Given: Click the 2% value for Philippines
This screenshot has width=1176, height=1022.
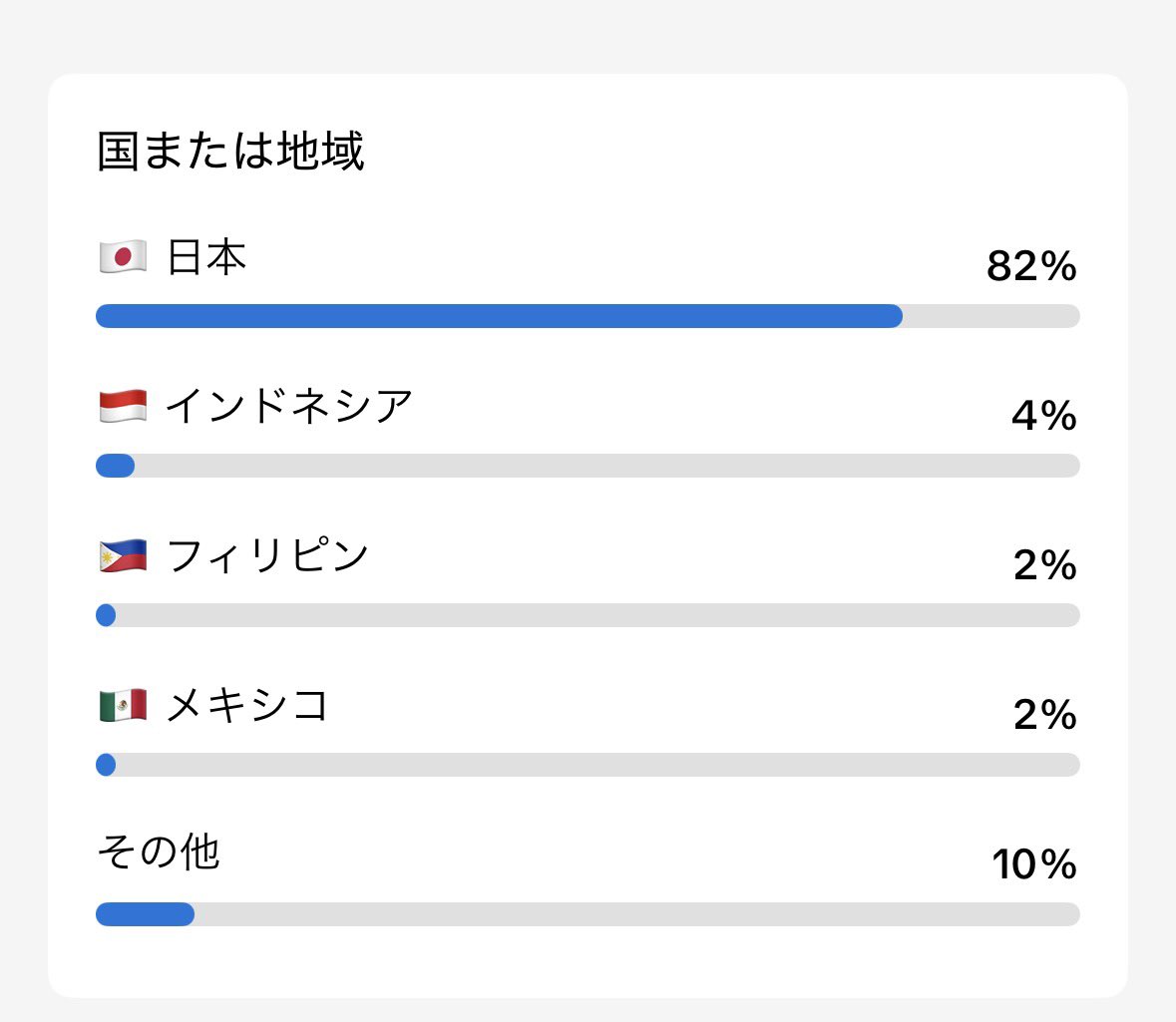Looking at the screenshot, I should [1044, 564].
